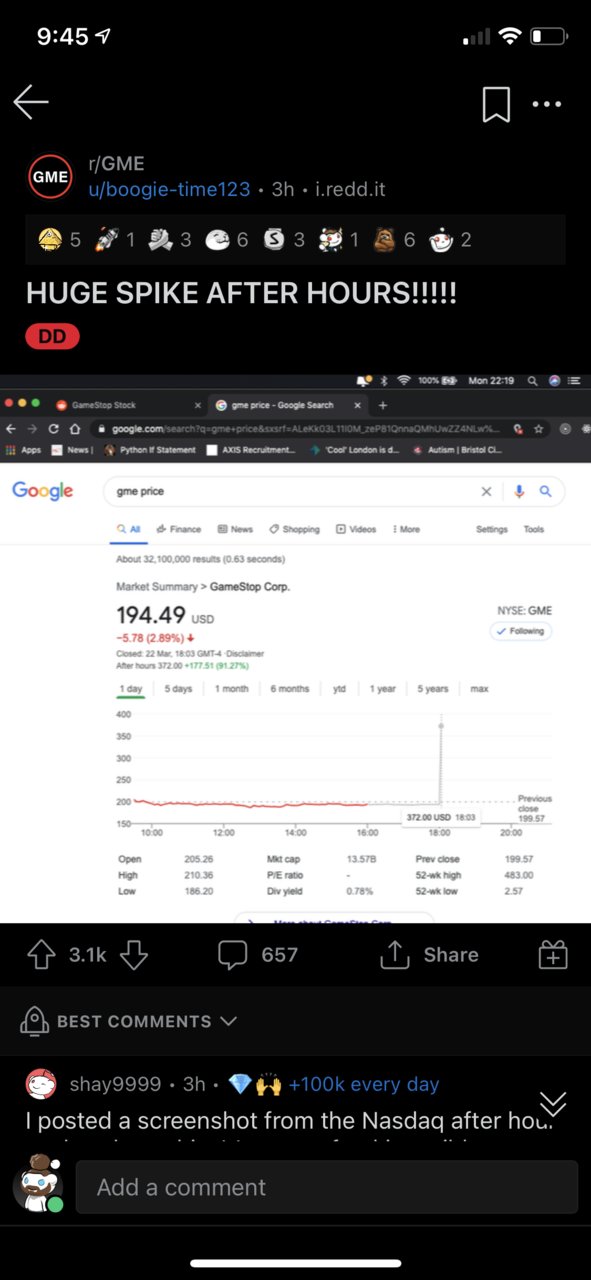Image resolution: width=591 pixels, height=1280 pixels.
Task: Tap the +100k every day flair
Action: coord(364,1084)
